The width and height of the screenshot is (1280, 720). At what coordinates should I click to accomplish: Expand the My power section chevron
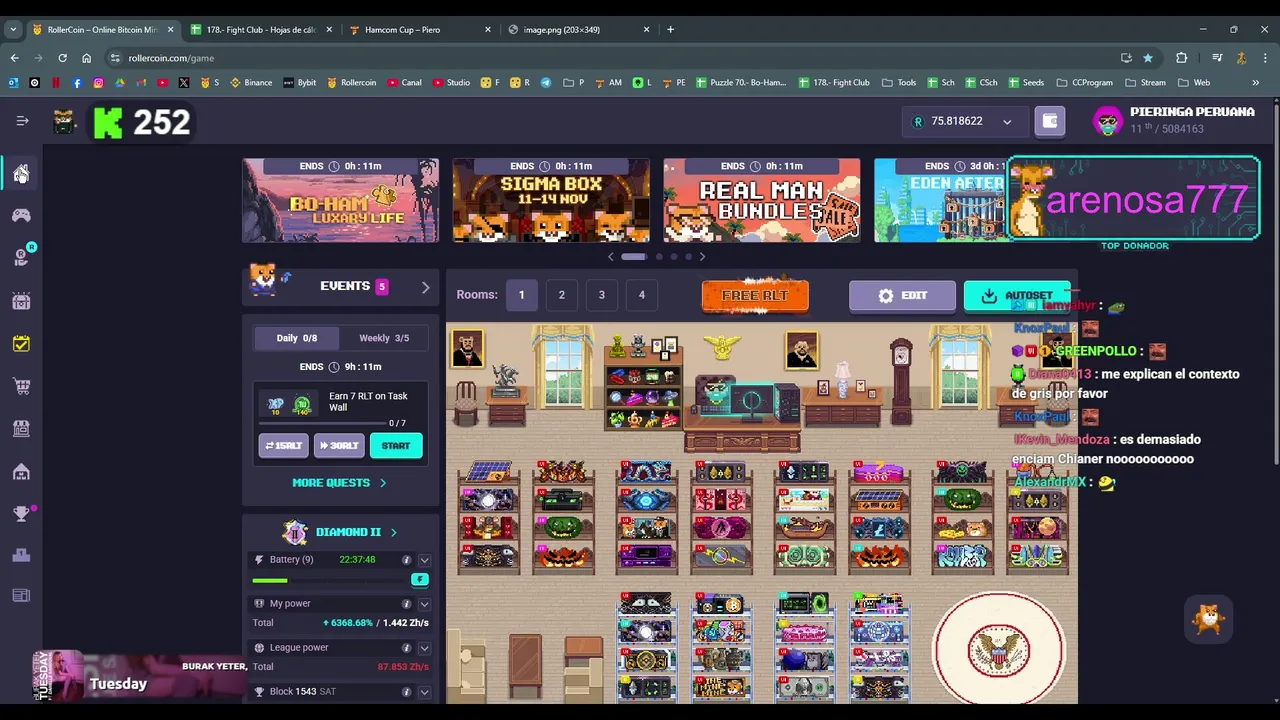[x=424, y=604]
